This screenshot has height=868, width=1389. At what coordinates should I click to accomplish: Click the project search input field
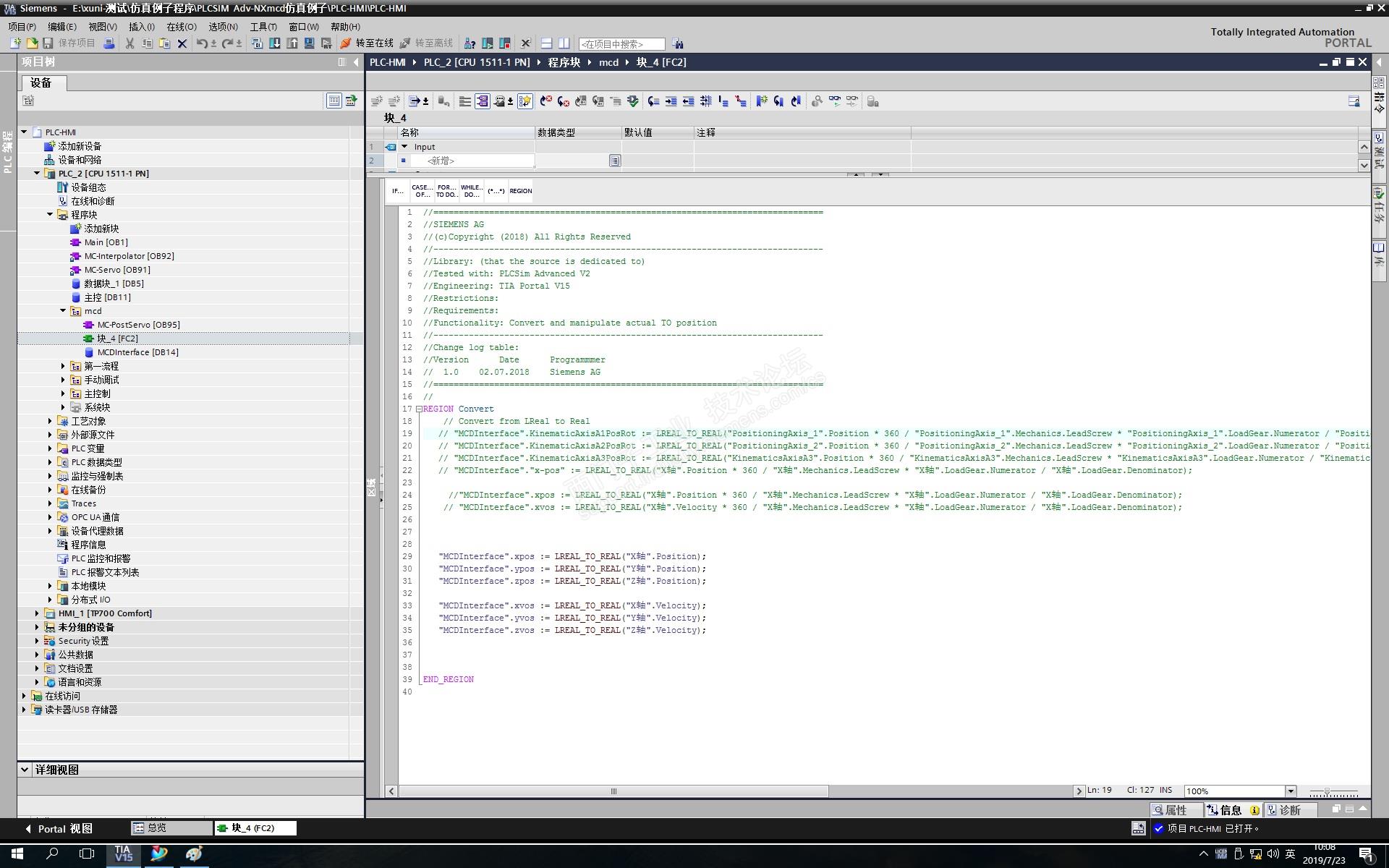click(621, 44)
